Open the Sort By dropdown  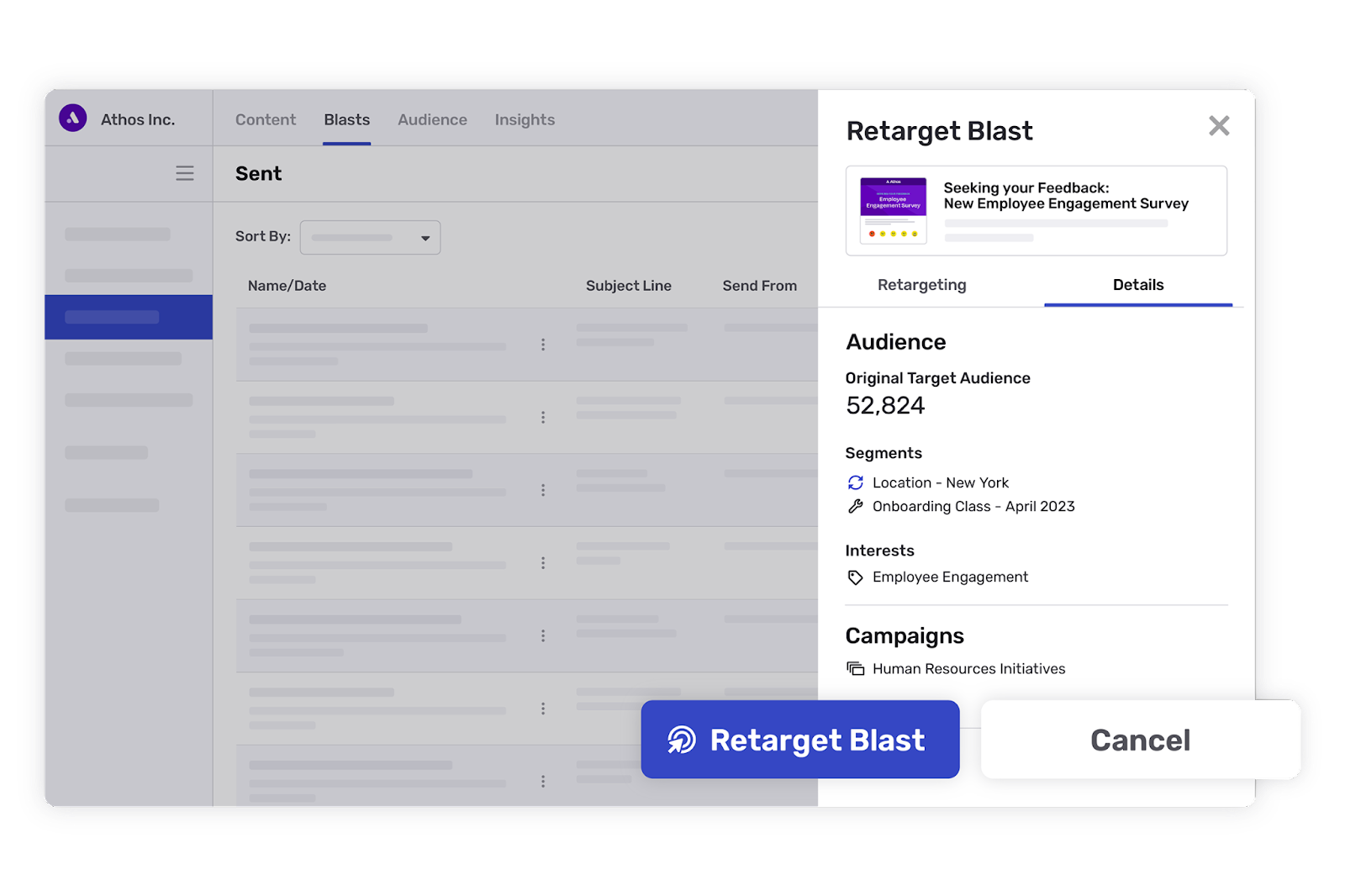tap(370, 237)
